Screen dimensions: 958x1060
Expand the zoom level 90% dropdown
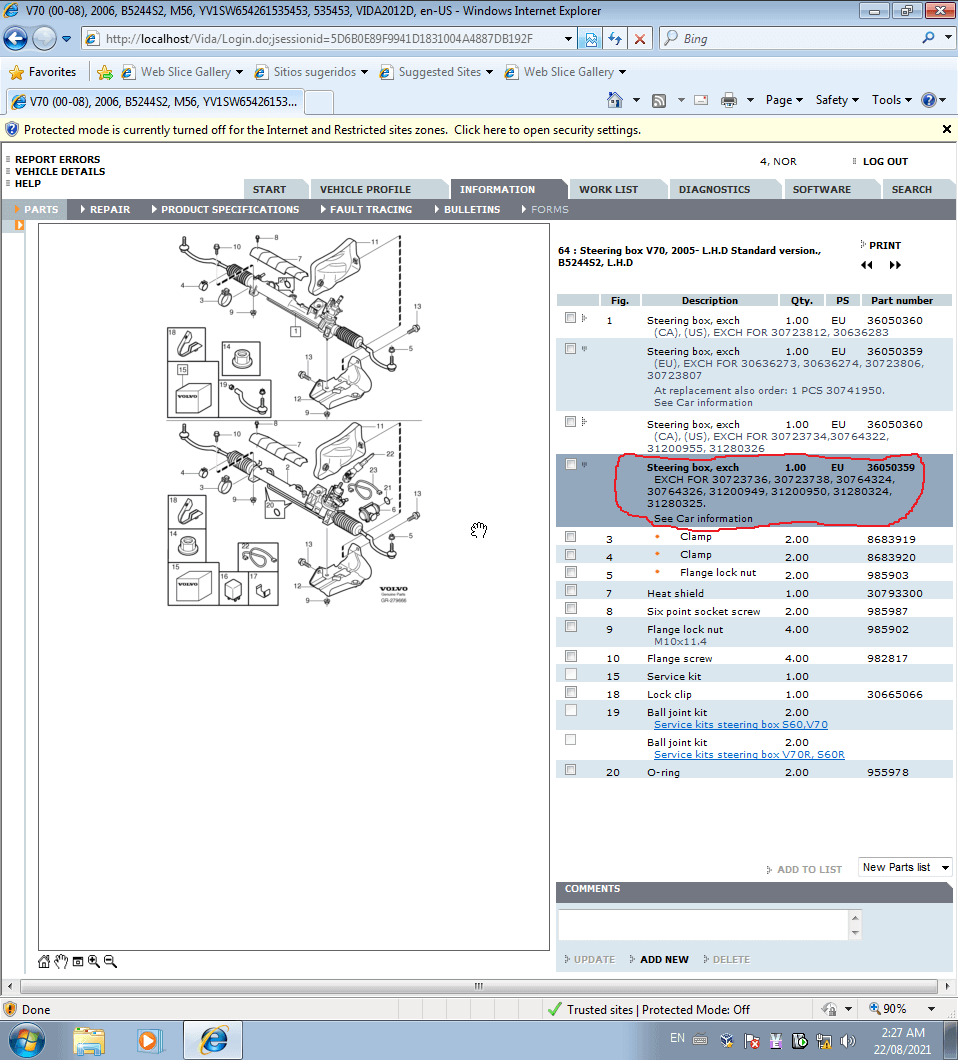click(931, 1009)
